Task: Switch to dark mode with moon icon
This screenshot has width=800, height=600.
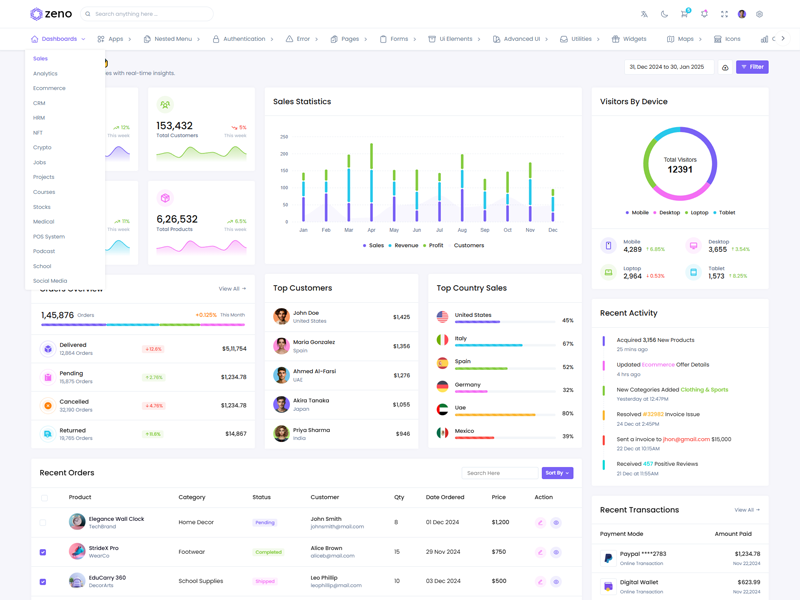Action: click(664, 14)
